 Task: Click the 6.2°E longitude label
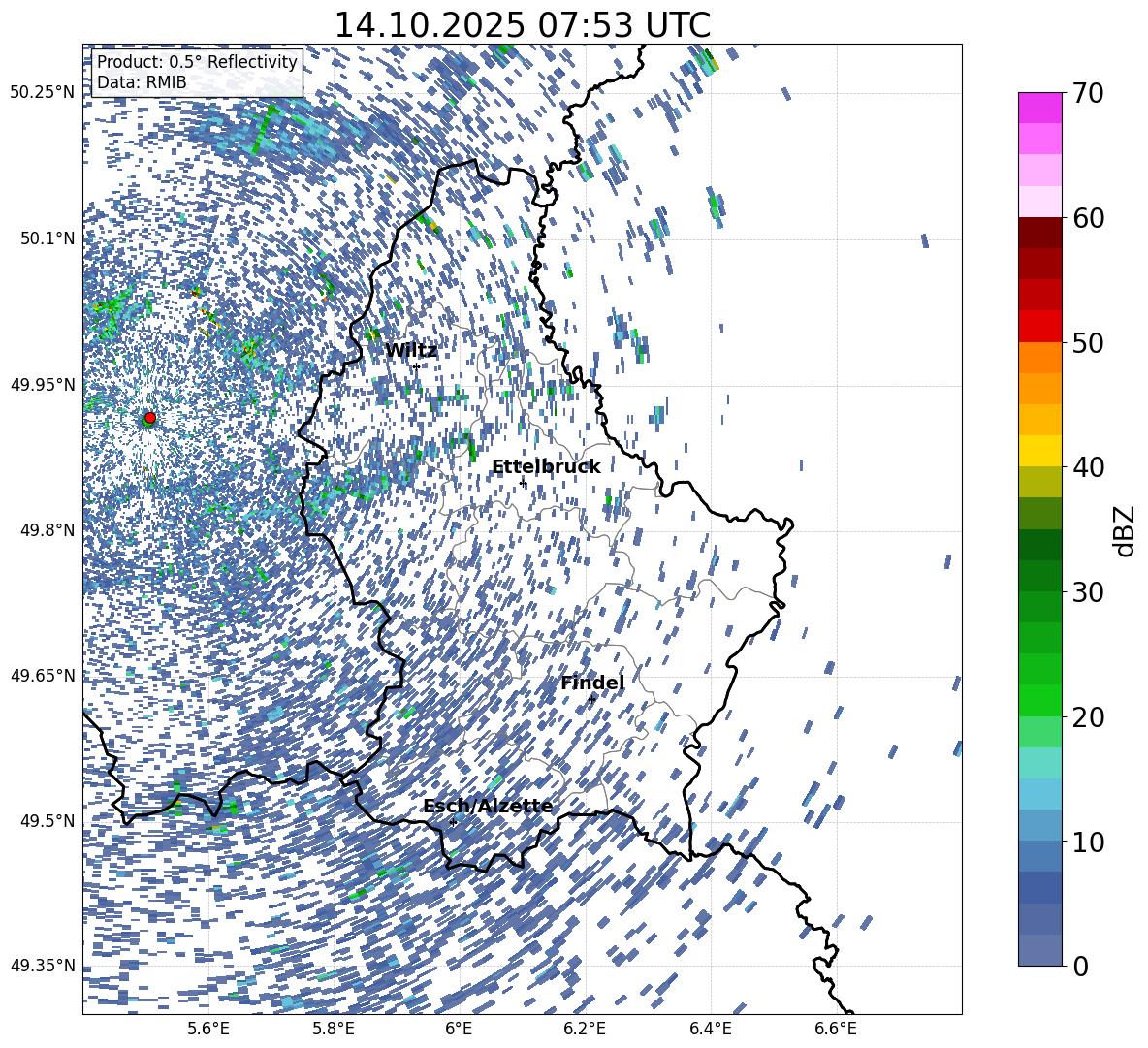[585, 1029]
